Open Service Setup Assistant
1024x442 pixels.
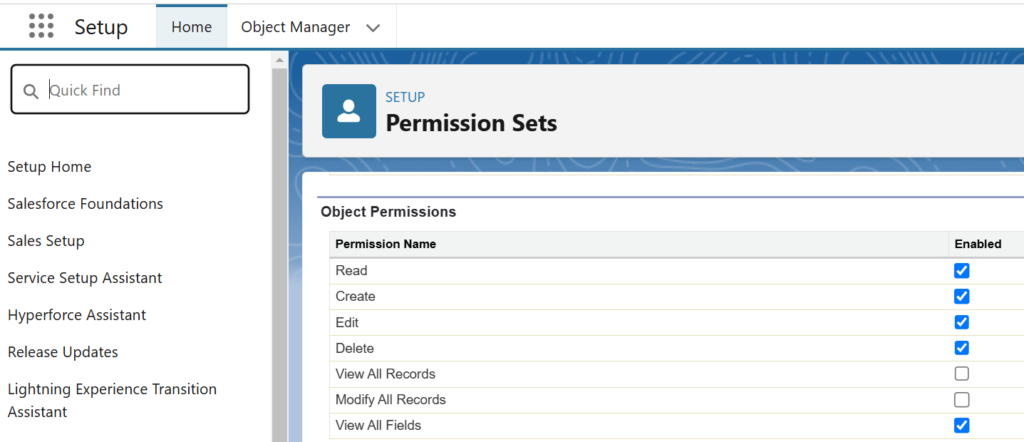click(x=85, y=278)
